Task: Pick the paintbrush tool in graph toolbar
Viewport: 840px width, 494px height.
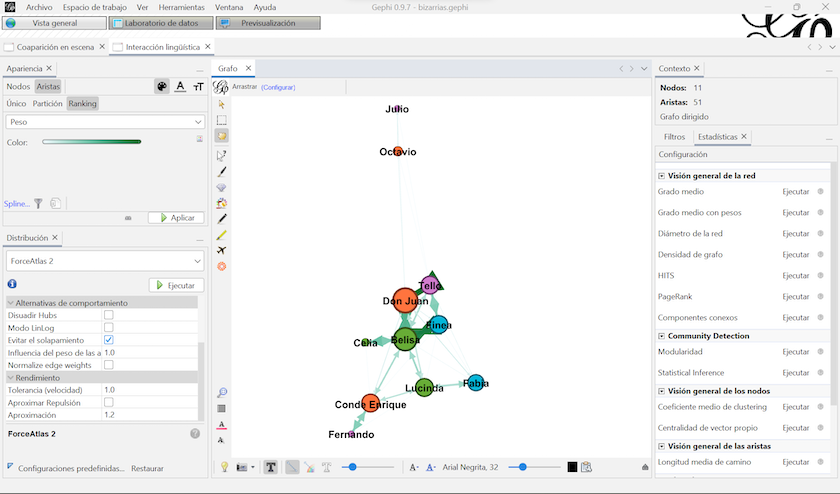Action: pos(222,171)
